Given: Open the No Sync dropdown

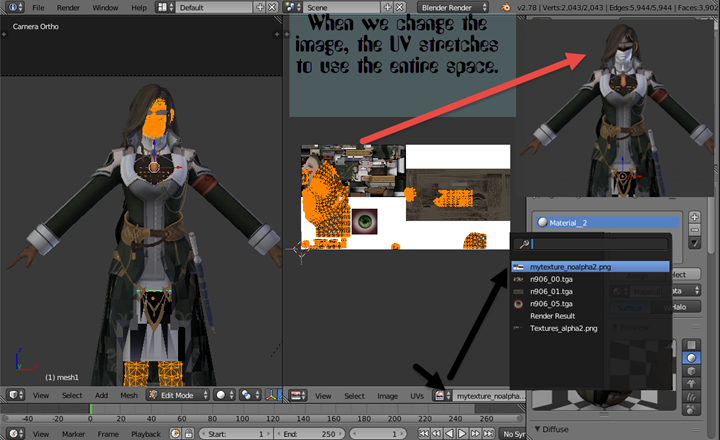Looking at the screenshot, I should coord(513,434).
